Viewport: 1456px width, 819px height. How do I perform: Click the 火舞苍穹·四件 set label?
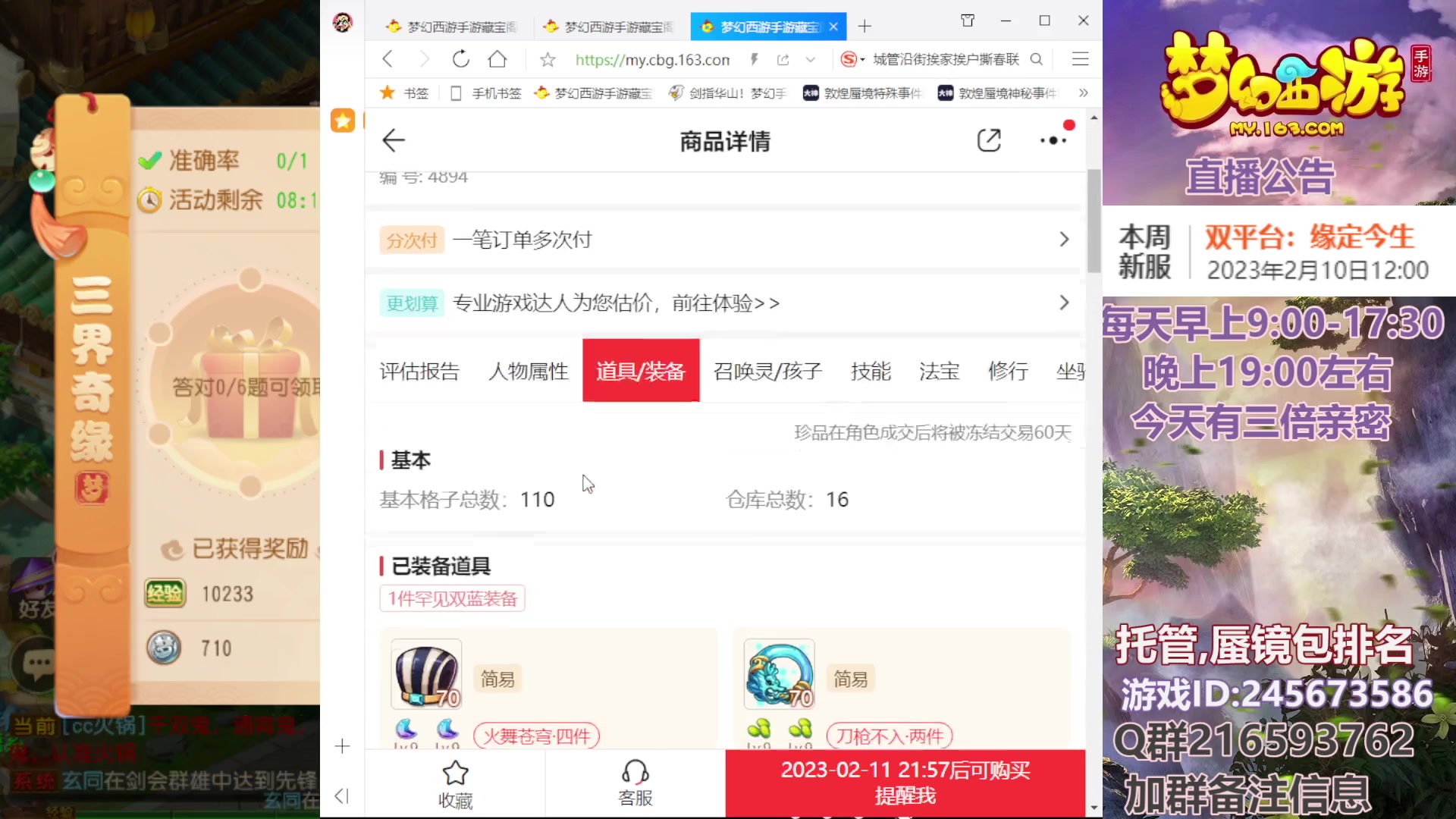(536, 736)
